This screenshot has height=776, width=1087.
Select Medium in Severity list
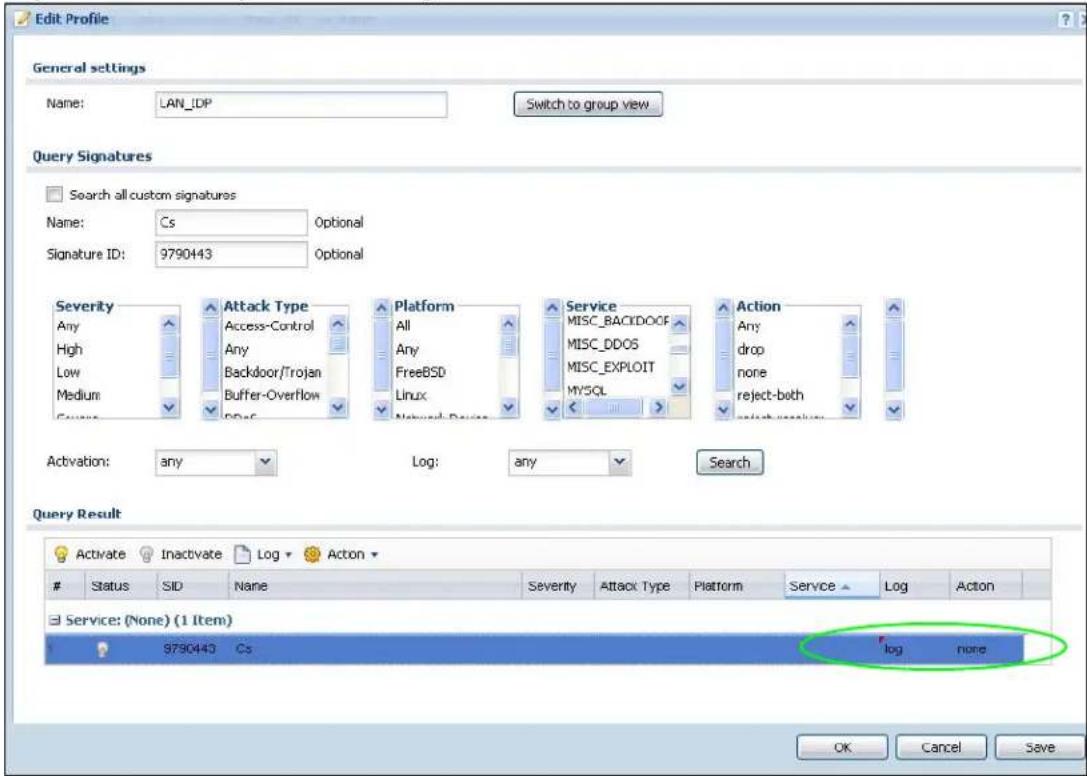[78, 395]
